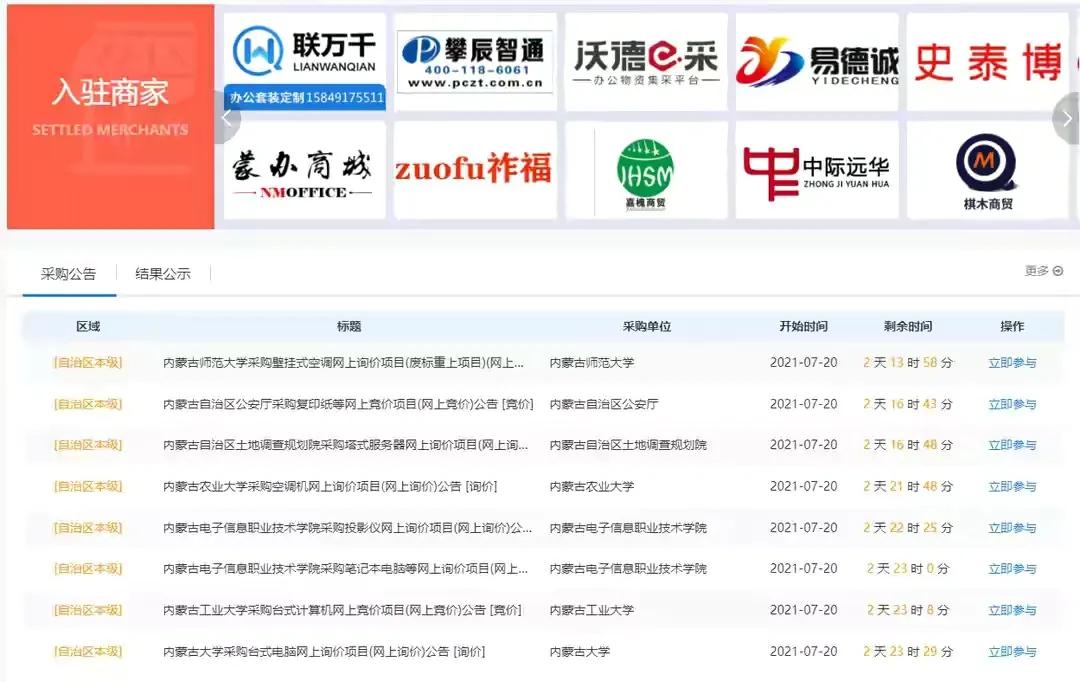The height and width of the screenshot is (682, 1080).
Task: Click 立即参与 for 内蒙古师范大学 row
Action: pos(1012,363)
